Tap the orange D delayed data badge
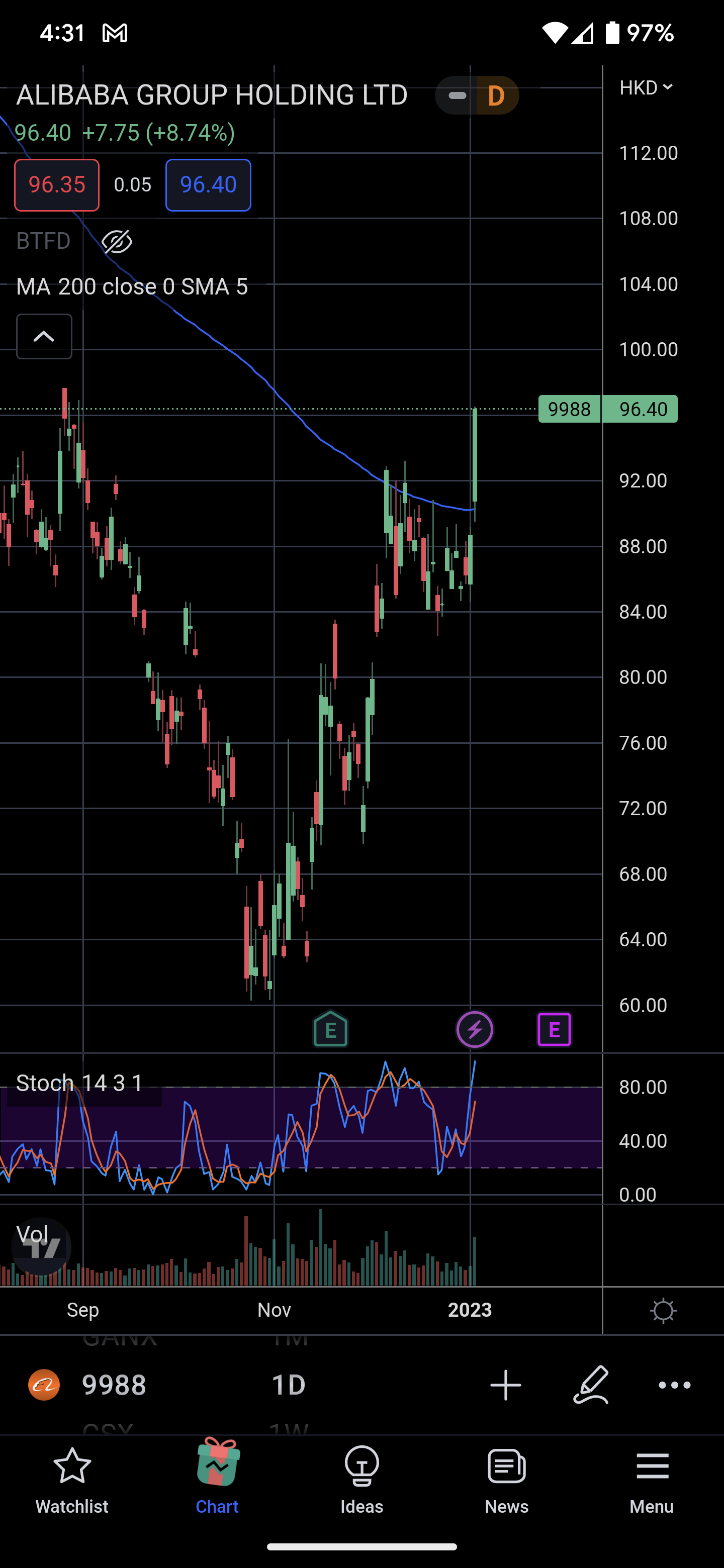This screenshot has height=1568, width=724. (x=497, y=95)
